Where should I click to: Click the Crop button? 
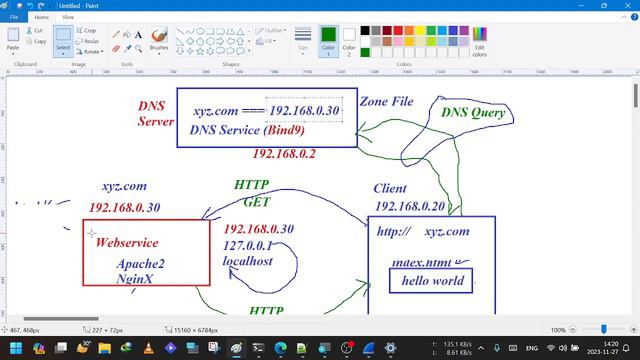[x=86, y=31]
